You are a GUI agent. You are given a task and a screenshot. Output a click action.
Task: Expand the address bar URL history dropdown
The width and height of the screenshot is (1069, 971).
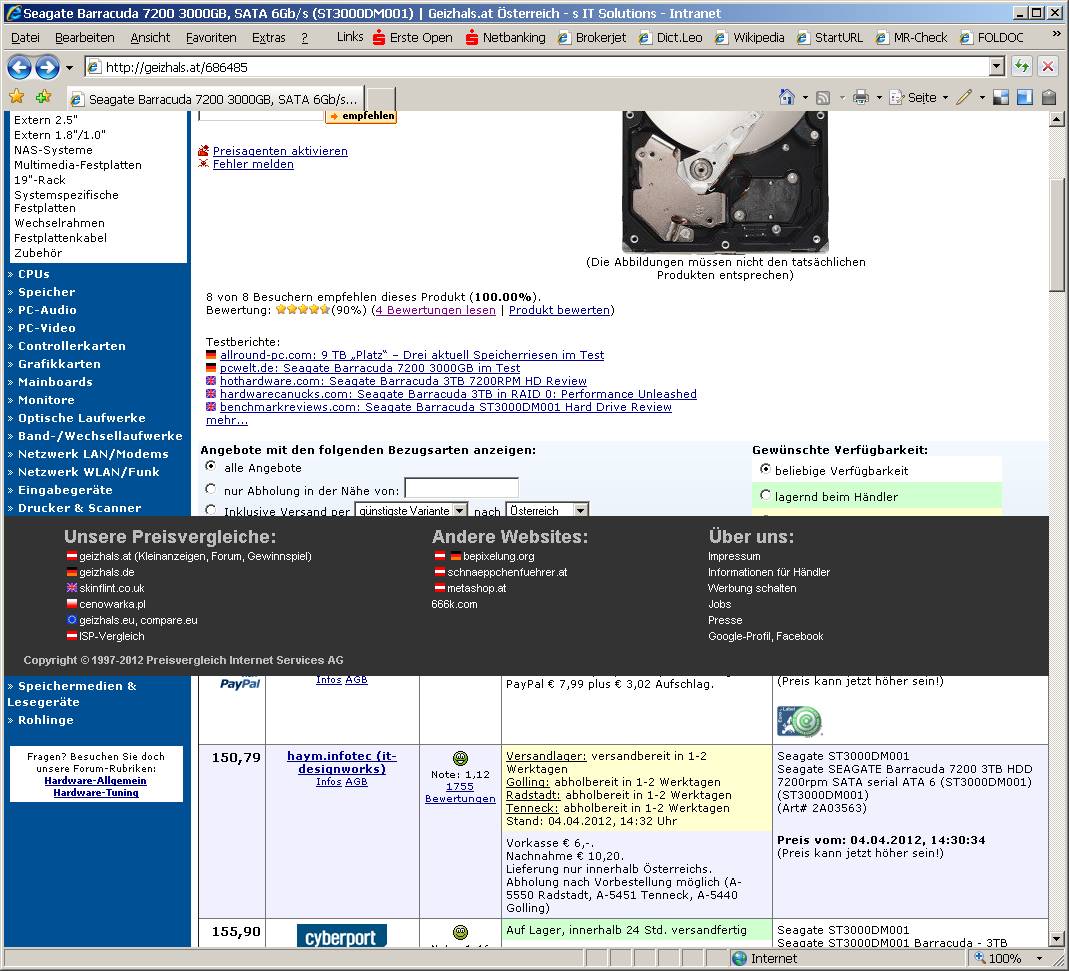(x=996, y=67)
